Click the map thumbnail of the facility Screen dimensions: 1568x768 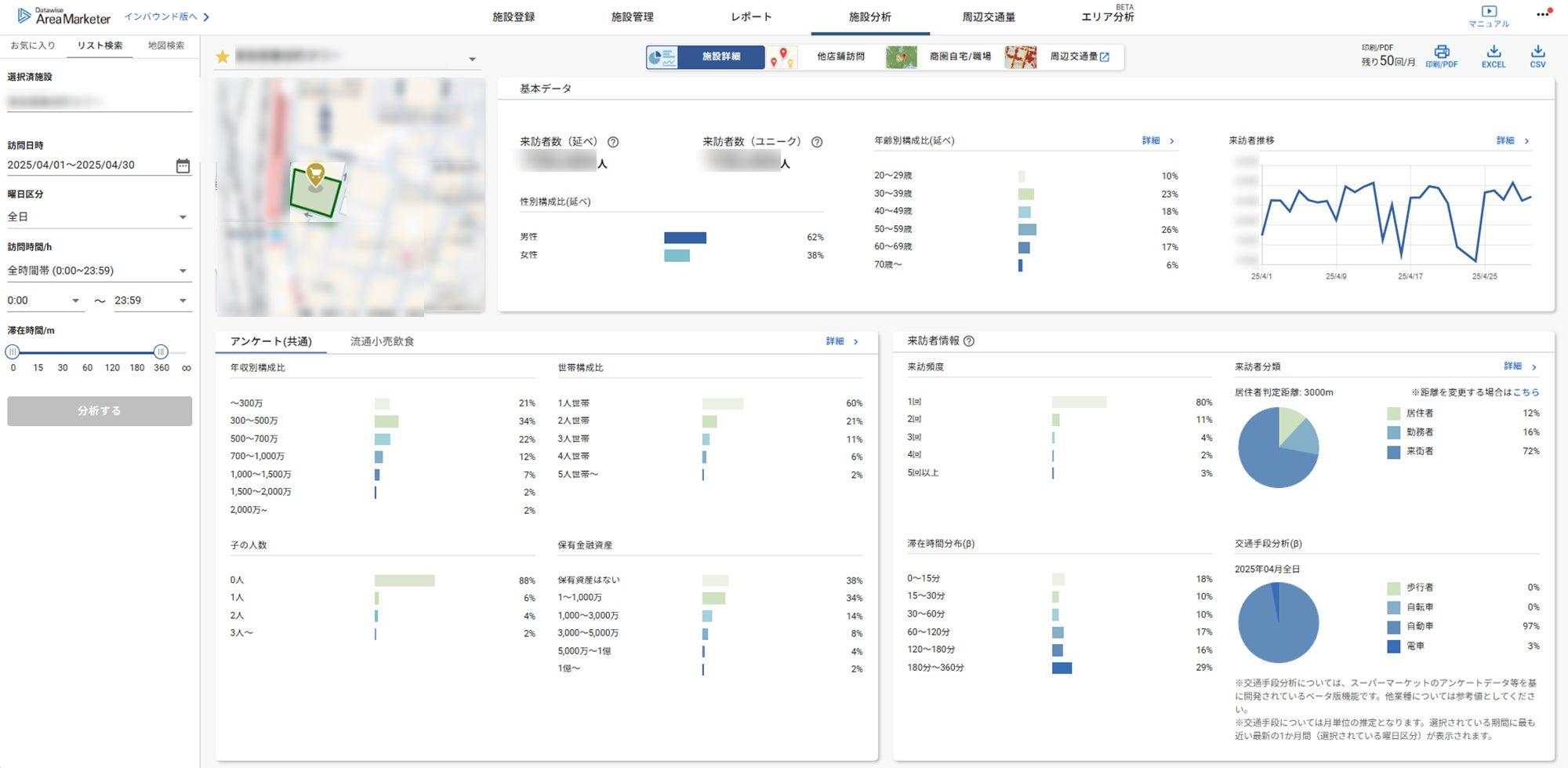[350, 196]
